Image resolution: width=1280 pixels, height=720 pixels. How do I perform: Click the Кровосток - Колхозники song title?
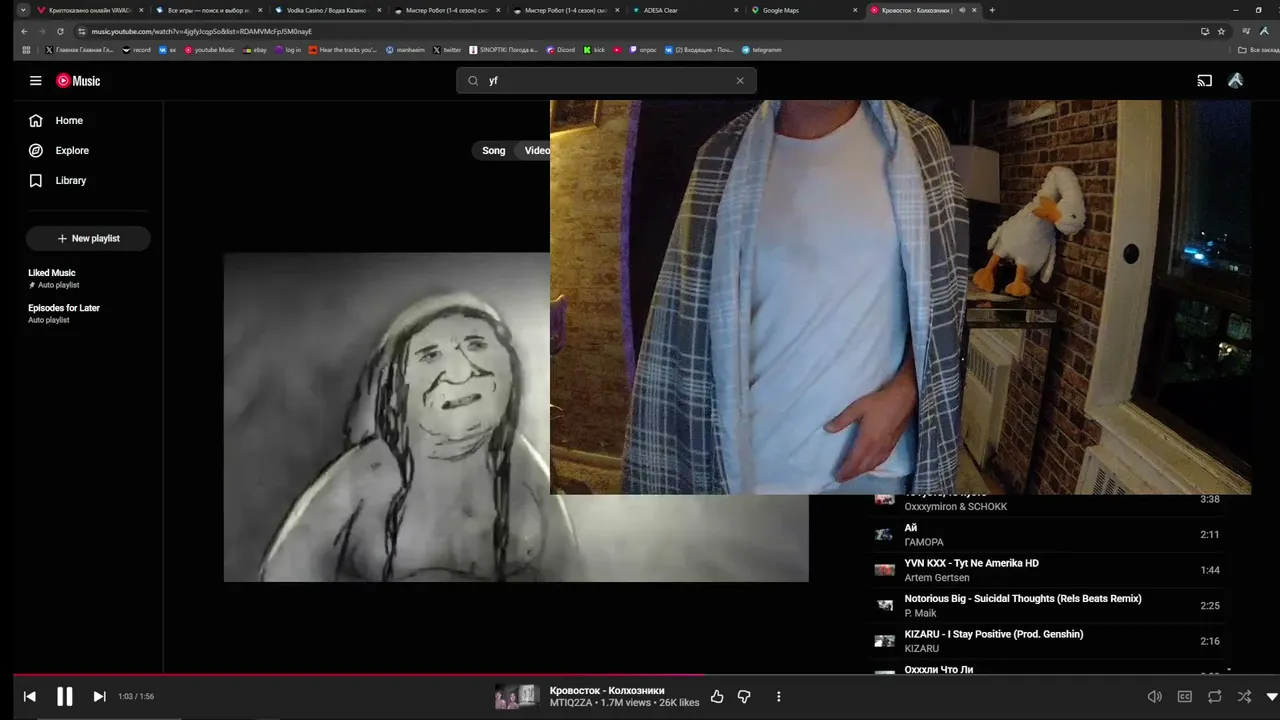(607, 691)
